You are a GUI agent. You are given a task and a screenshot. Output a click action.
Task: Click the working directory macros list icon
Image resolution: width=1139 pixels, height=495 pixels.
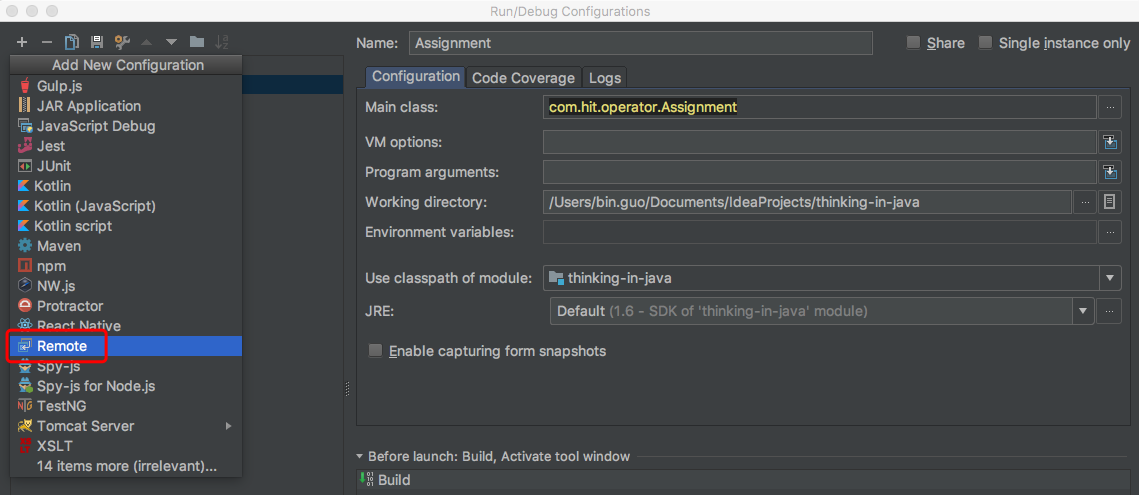pos(1109,202)
